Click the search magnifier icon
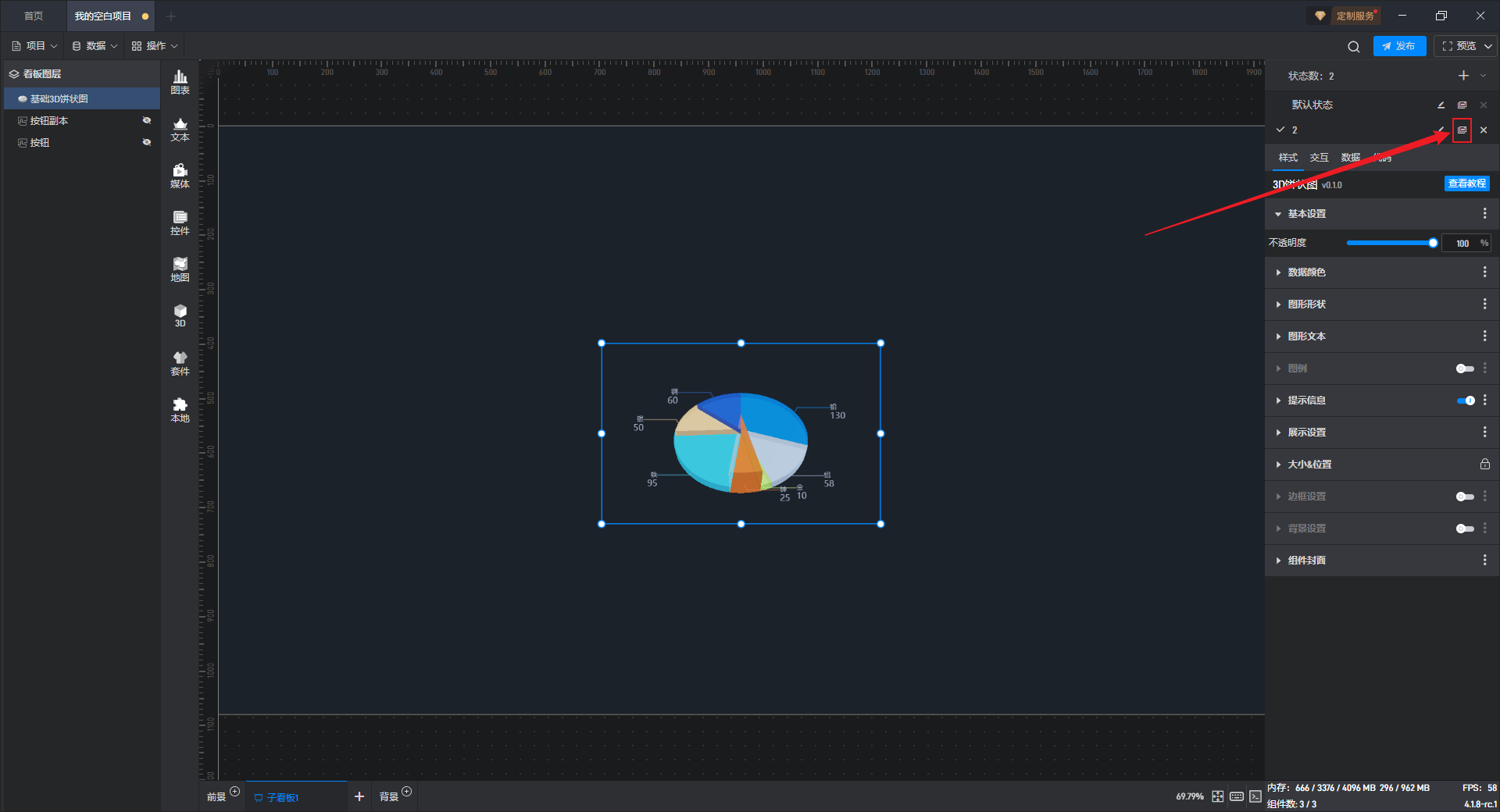This screenshot has width=1500, height=812. pyautogui.click(x=1354, y=47)
